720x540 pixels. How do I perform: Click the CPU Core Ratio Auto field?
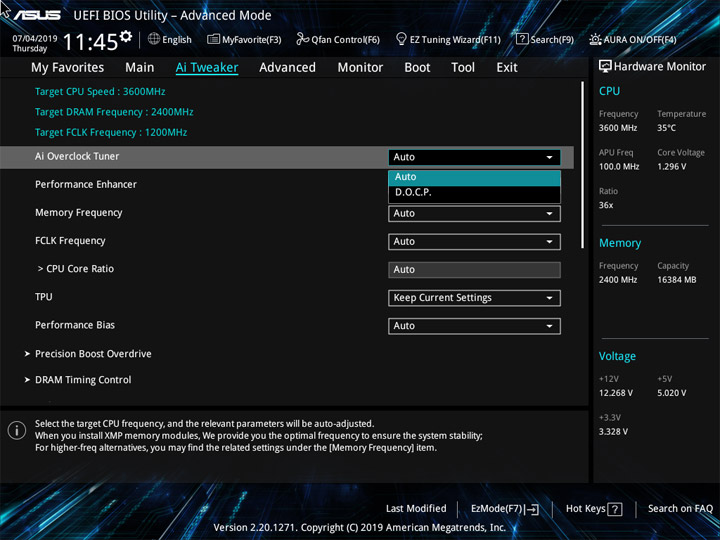pyautogui.click(x=474, y=270)
